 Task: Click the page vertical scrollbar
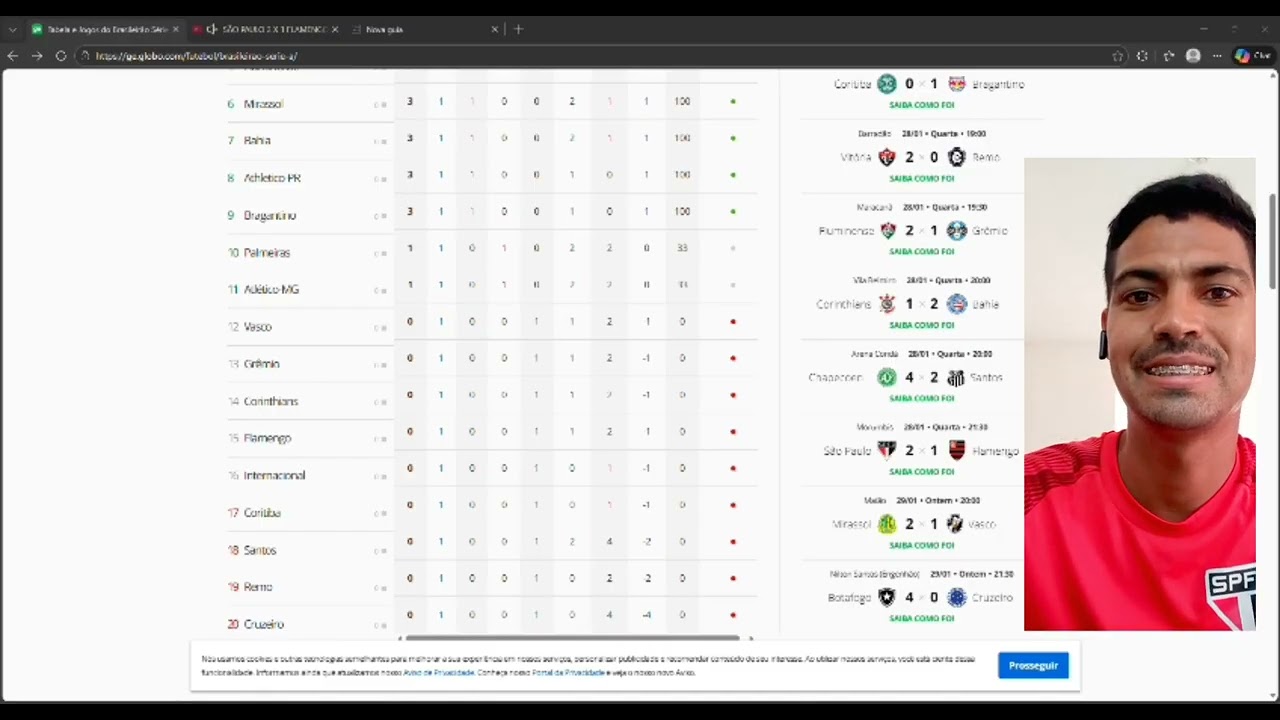point(1273,242)
